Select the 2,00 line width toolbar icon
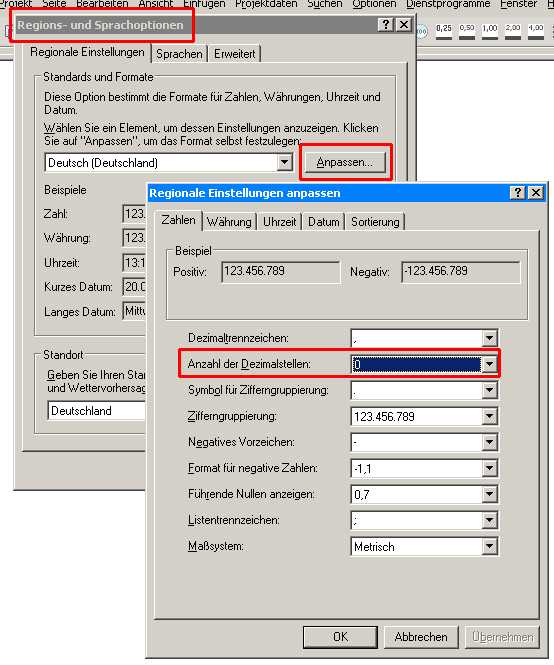This screenshot has height=665, width=554. pyautogui.click(x=512, y=31)
